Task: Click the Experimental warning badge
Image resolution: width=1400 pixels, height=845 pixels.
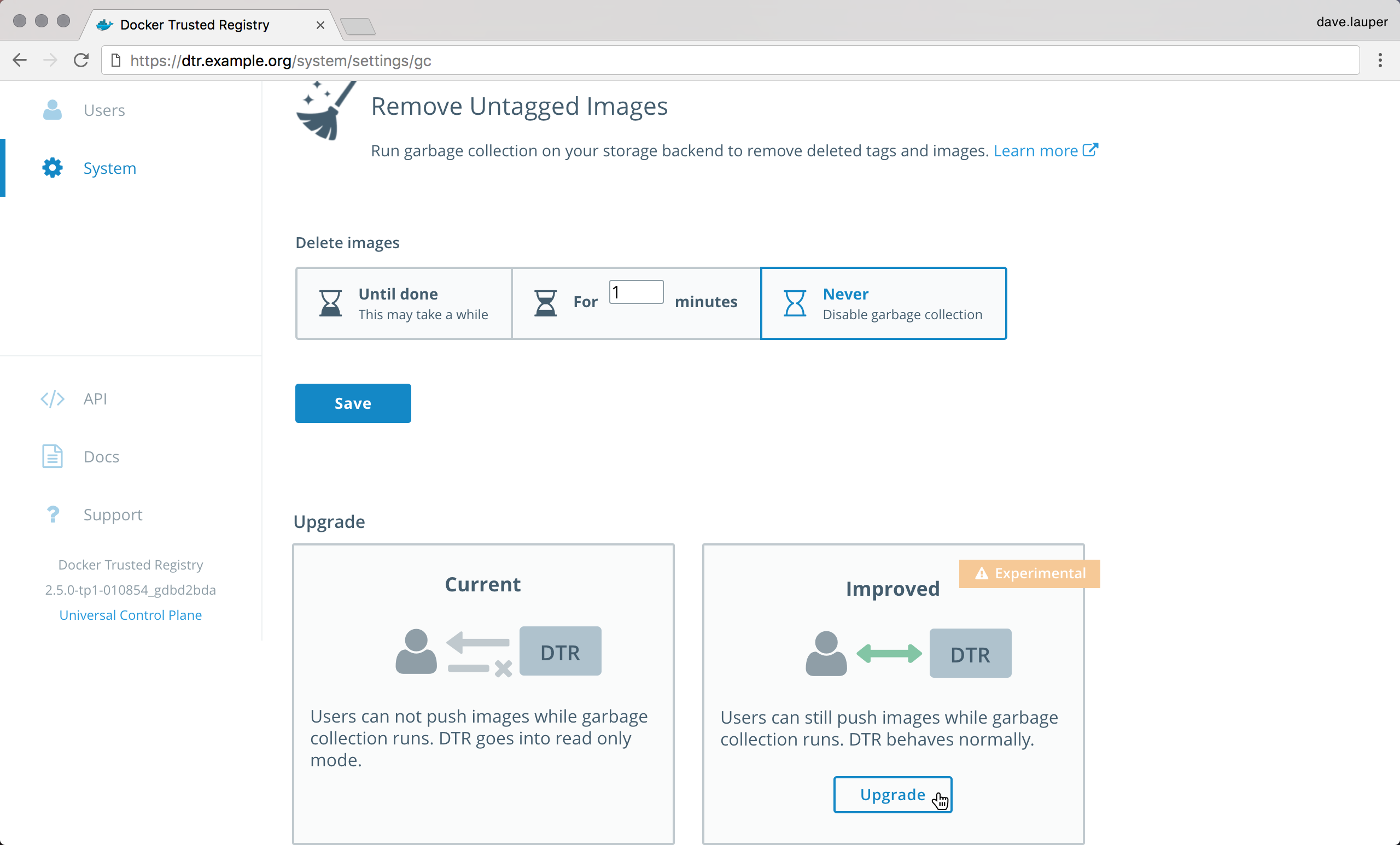Action: coord(1029,573)
